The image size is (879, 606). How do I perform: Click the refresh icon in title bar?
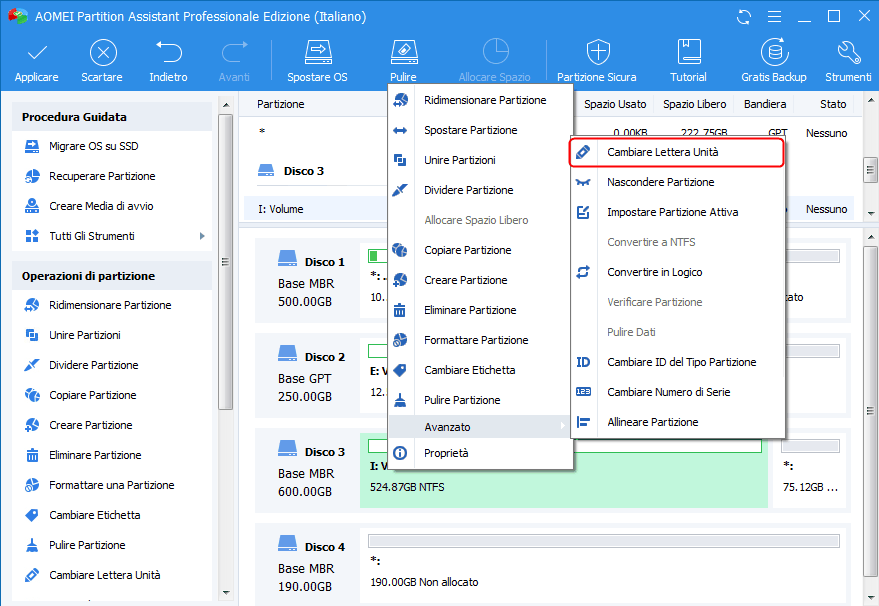[744, 17]
